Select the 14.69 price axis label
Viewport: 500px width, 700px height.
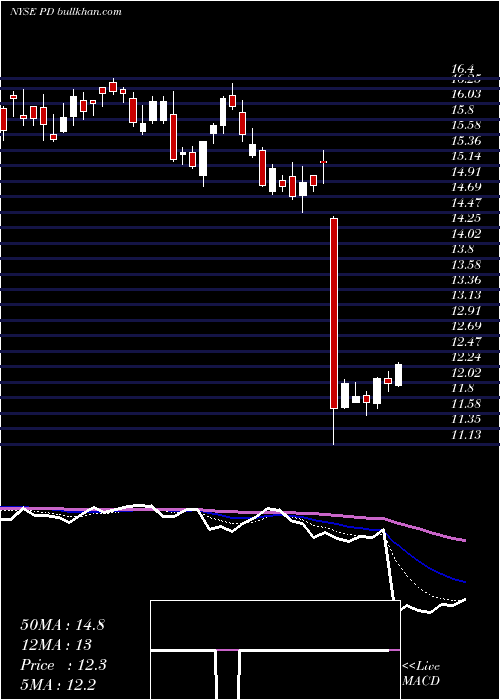466,187
